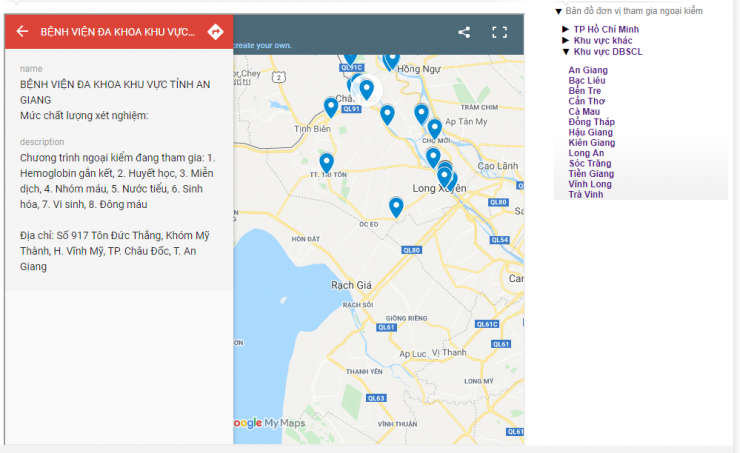Open directions to the selected hospital
The height and width of the screenshot is (453, 740).
coord(215,32)
